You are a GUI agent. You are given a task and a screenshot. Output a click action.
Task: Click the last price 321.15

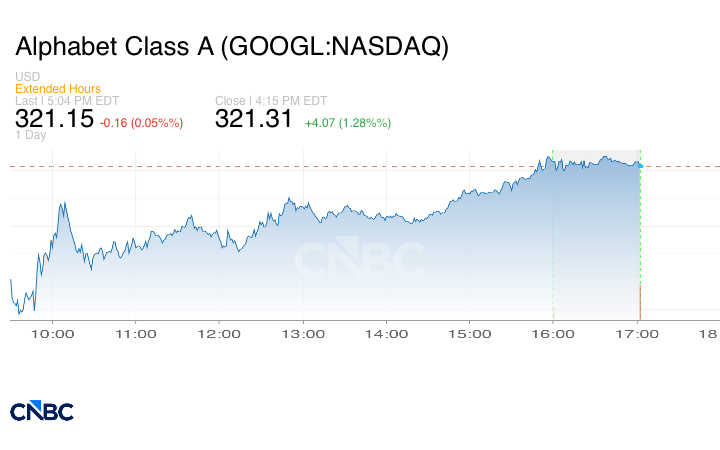[54, 119]
